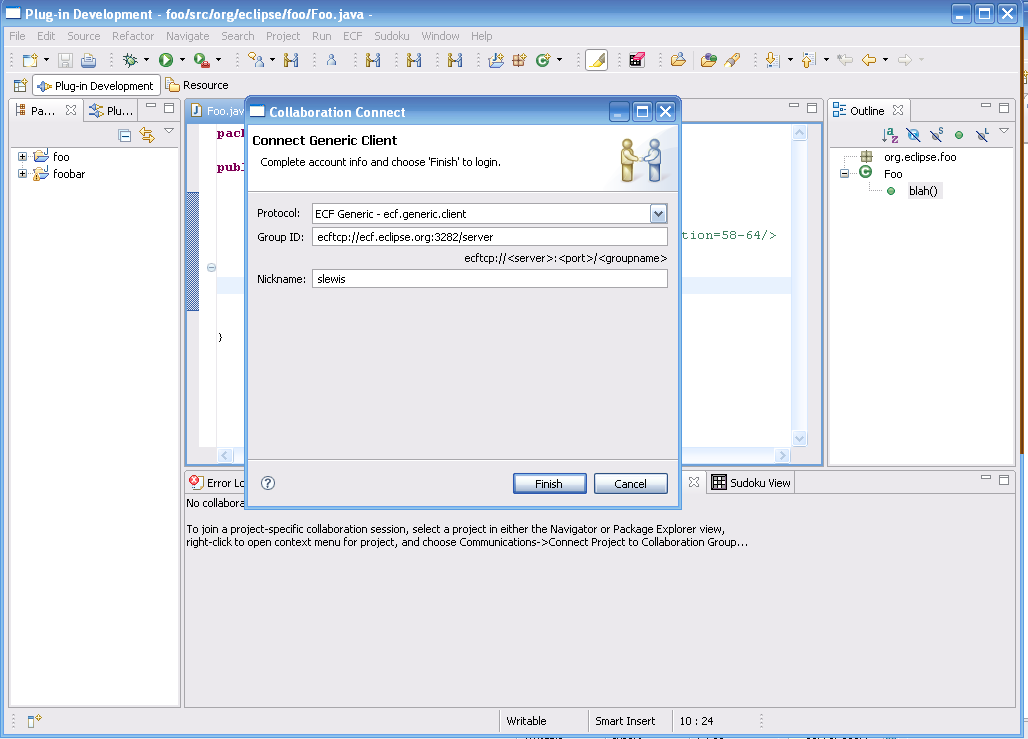Click the Print toolbar icon
1028x739 pixels.
click(x=88, y=60)
